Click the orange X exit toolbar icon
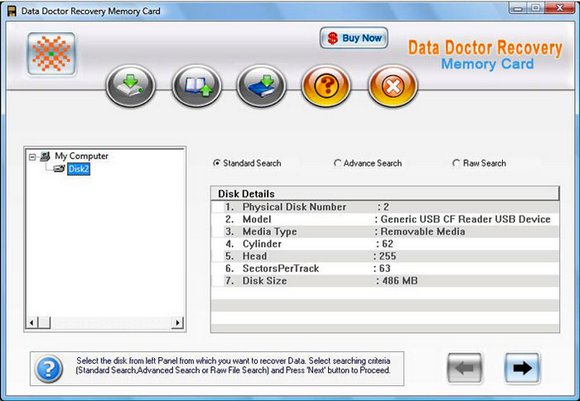 (x=393, y=86)
